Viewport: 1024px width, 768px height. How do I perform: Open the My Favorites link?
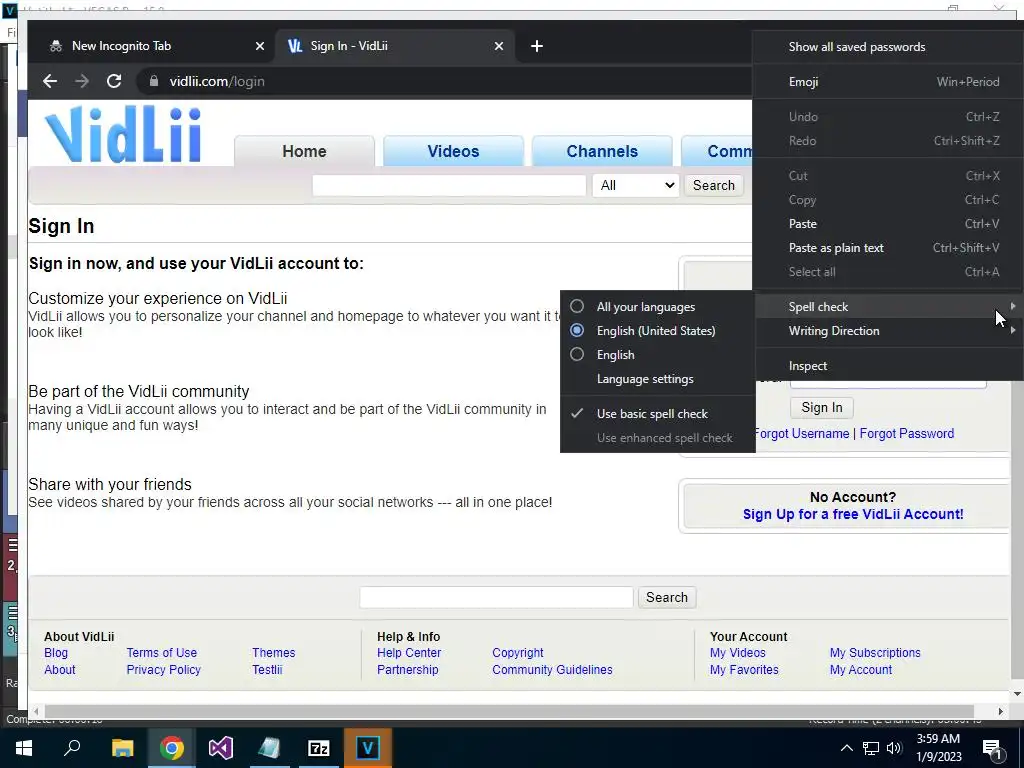[x=744, y=669]
